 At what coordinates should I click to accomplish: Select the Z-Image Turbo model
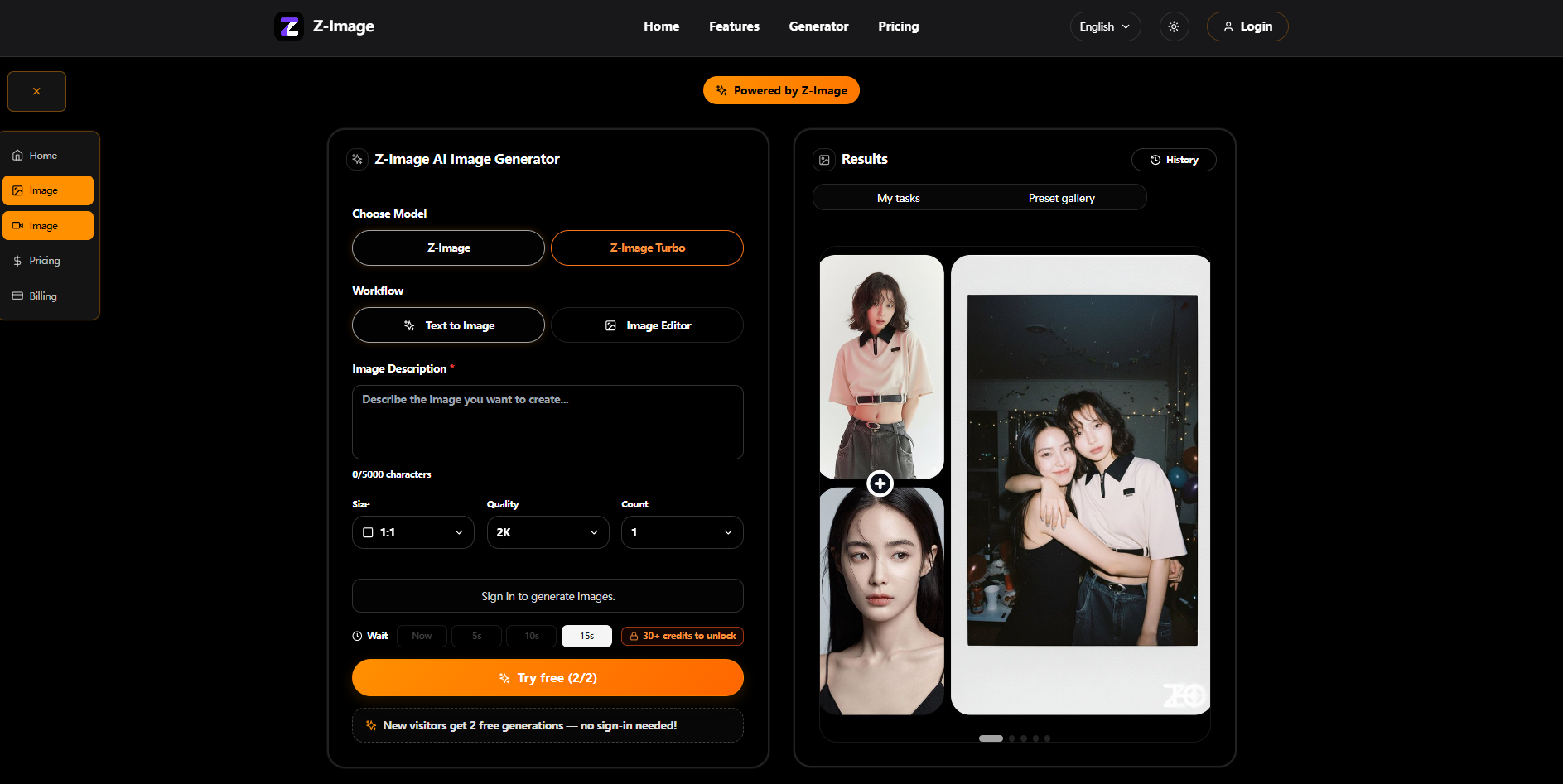(647, 248)
